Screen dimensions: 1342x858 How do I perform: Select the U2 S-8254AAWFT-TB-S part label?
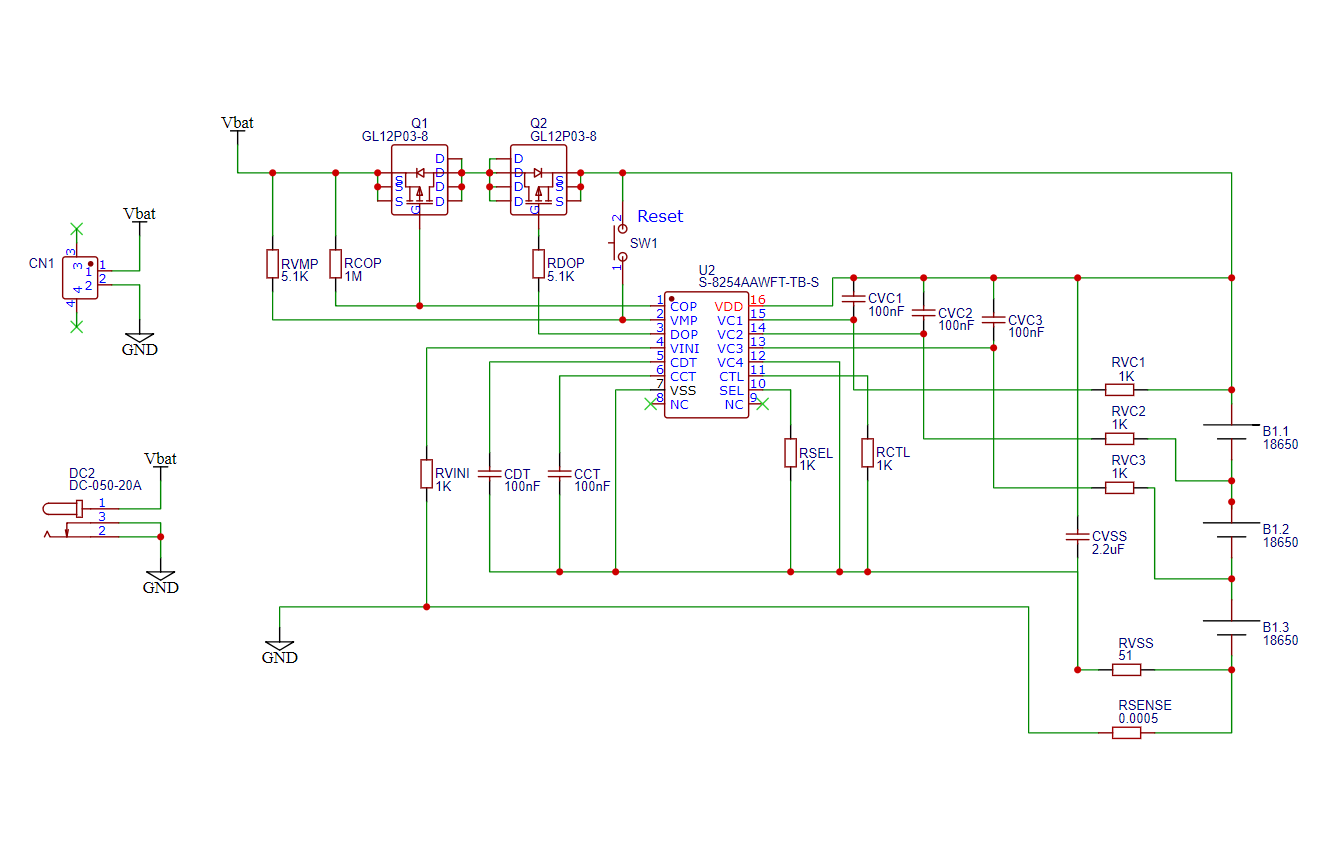click(x=758, y=283)
